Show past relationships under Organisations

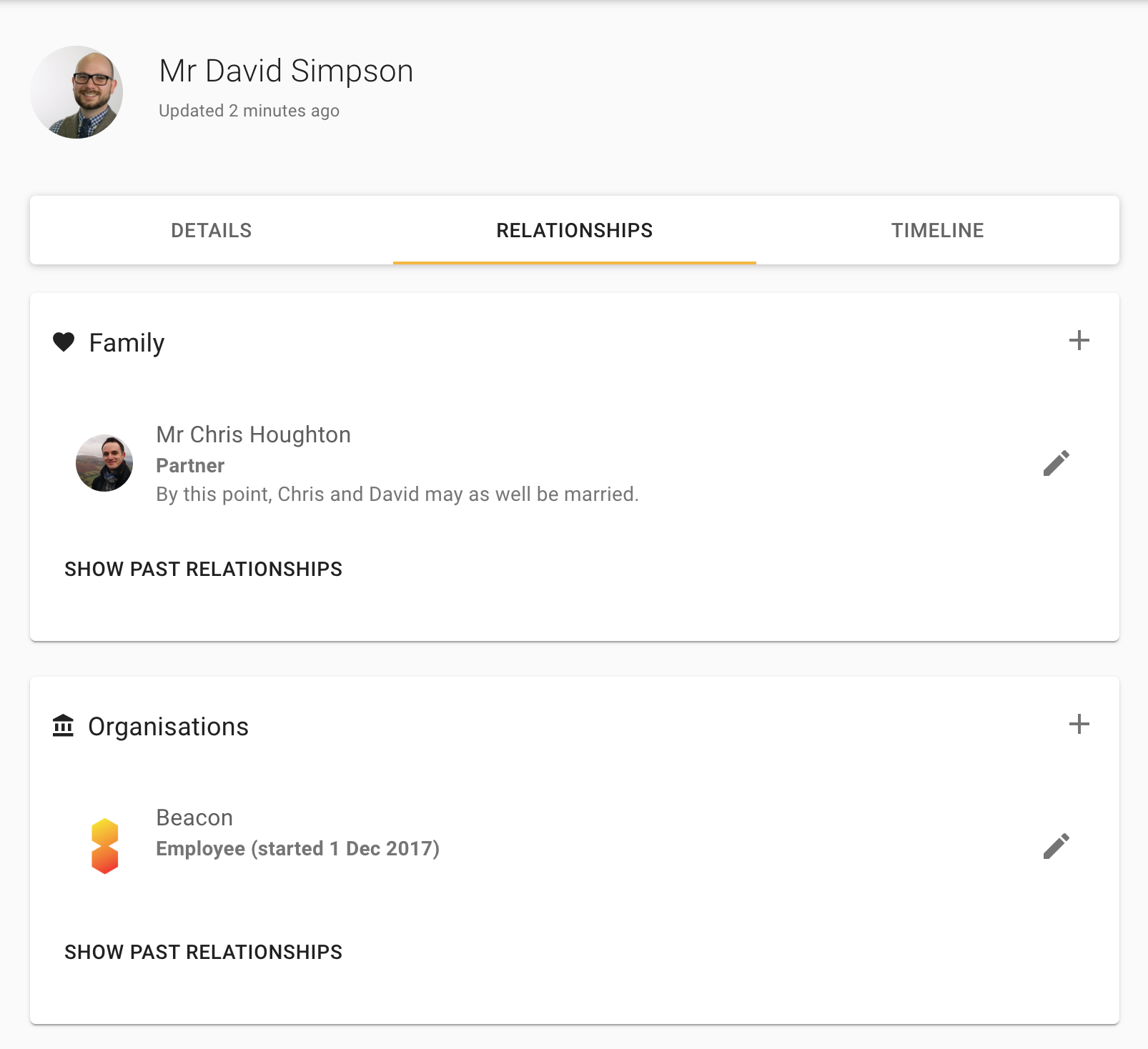(203, 952)
